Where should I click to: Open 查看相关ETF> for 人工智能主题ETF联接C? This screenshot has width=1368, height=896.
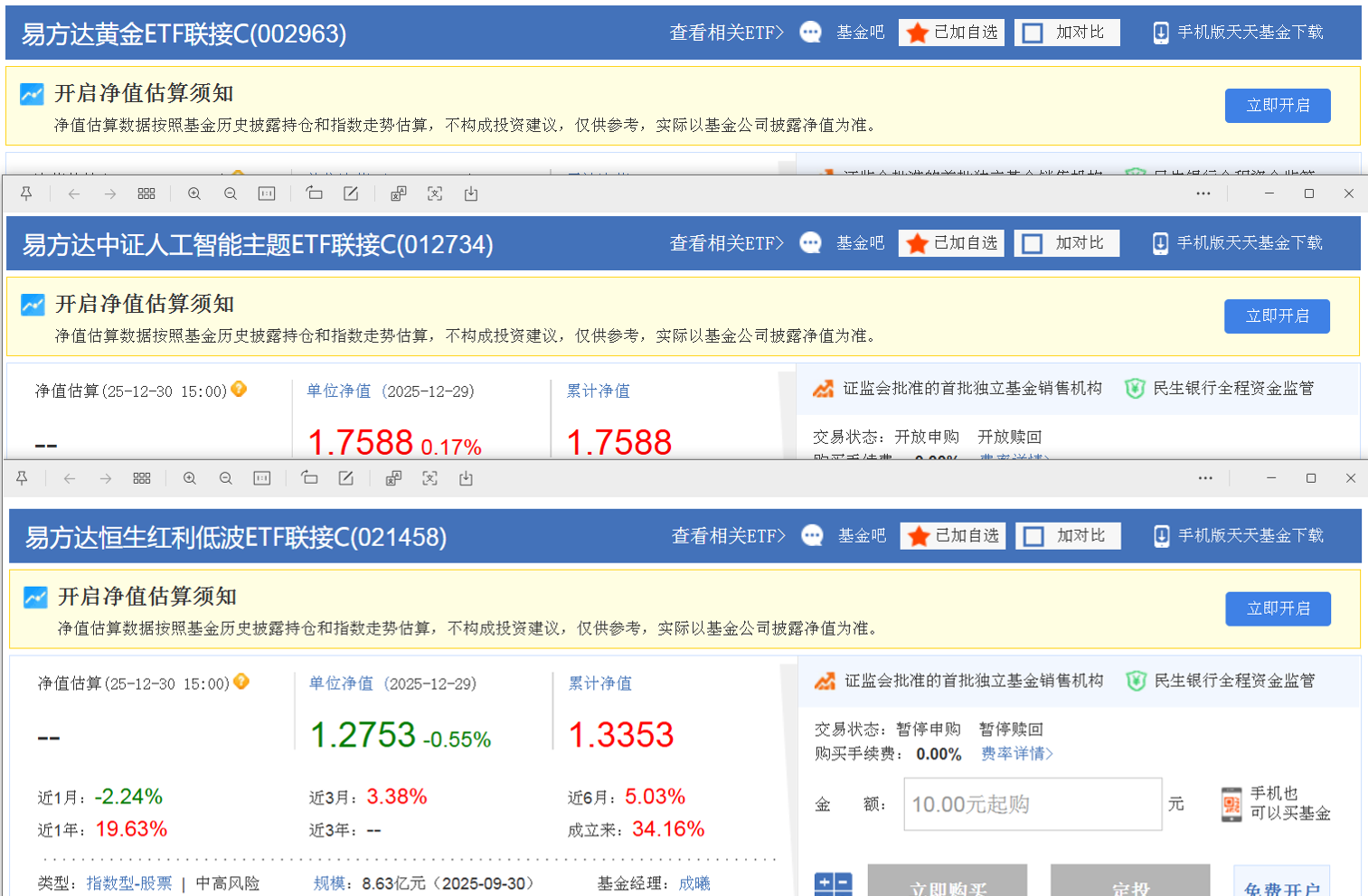(x=727, y=243)
